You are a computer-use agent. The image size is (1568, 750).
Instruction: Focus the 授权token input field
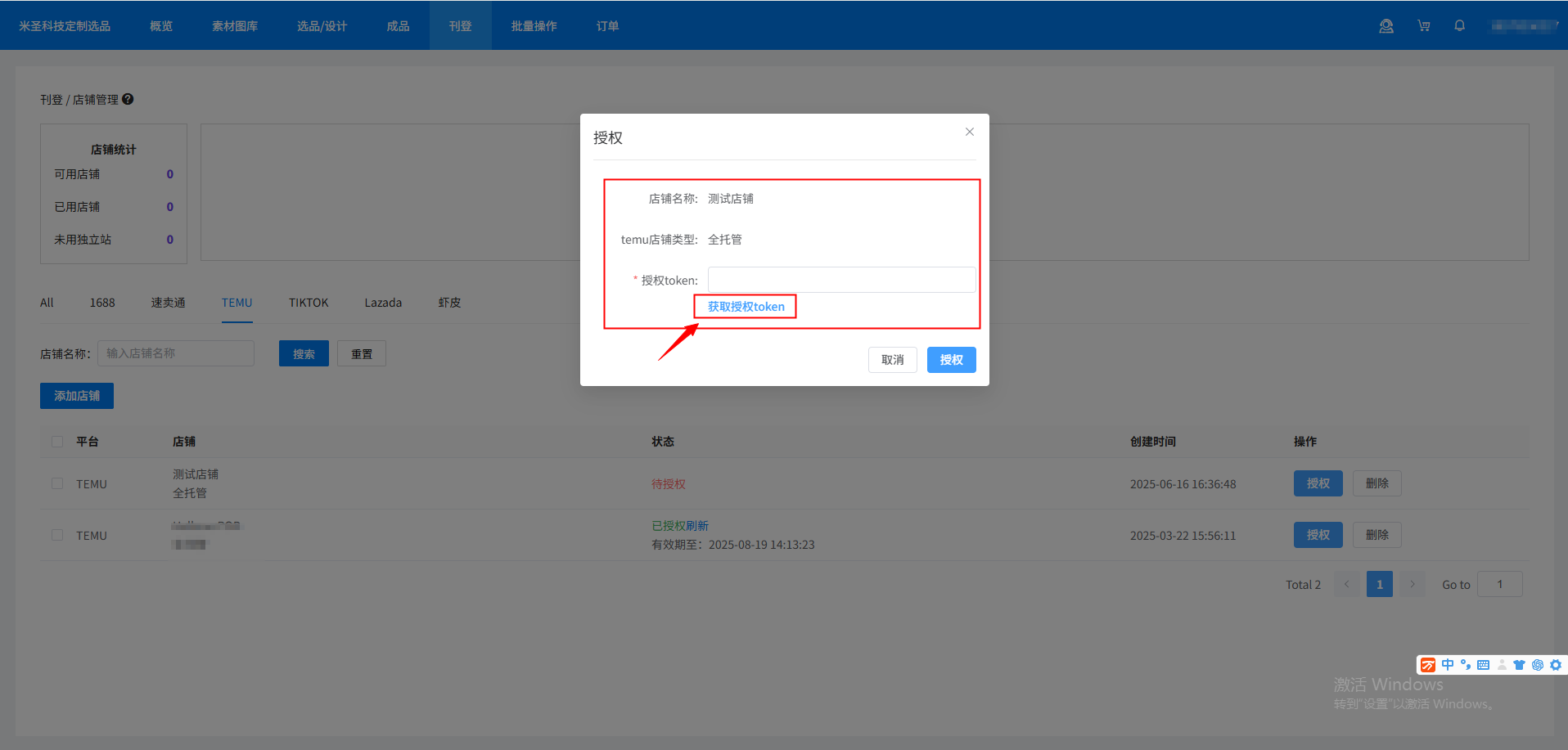click(x=841, y=280)
